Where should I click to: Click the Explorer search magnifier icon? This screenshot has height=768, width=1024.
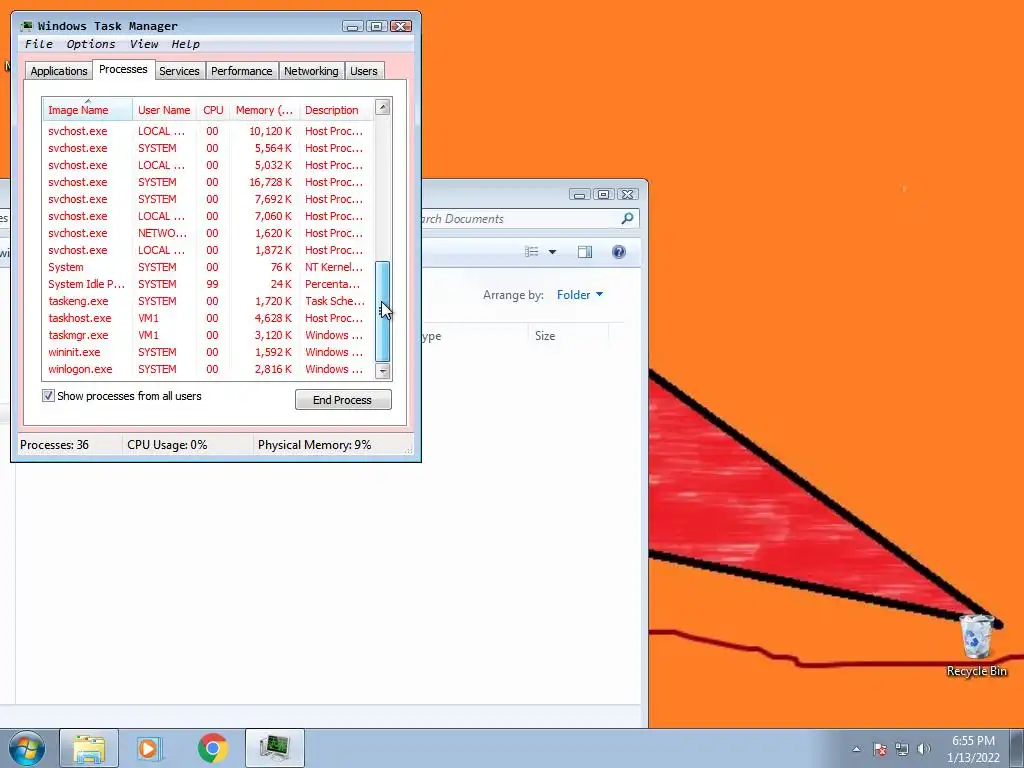(627, 219)
